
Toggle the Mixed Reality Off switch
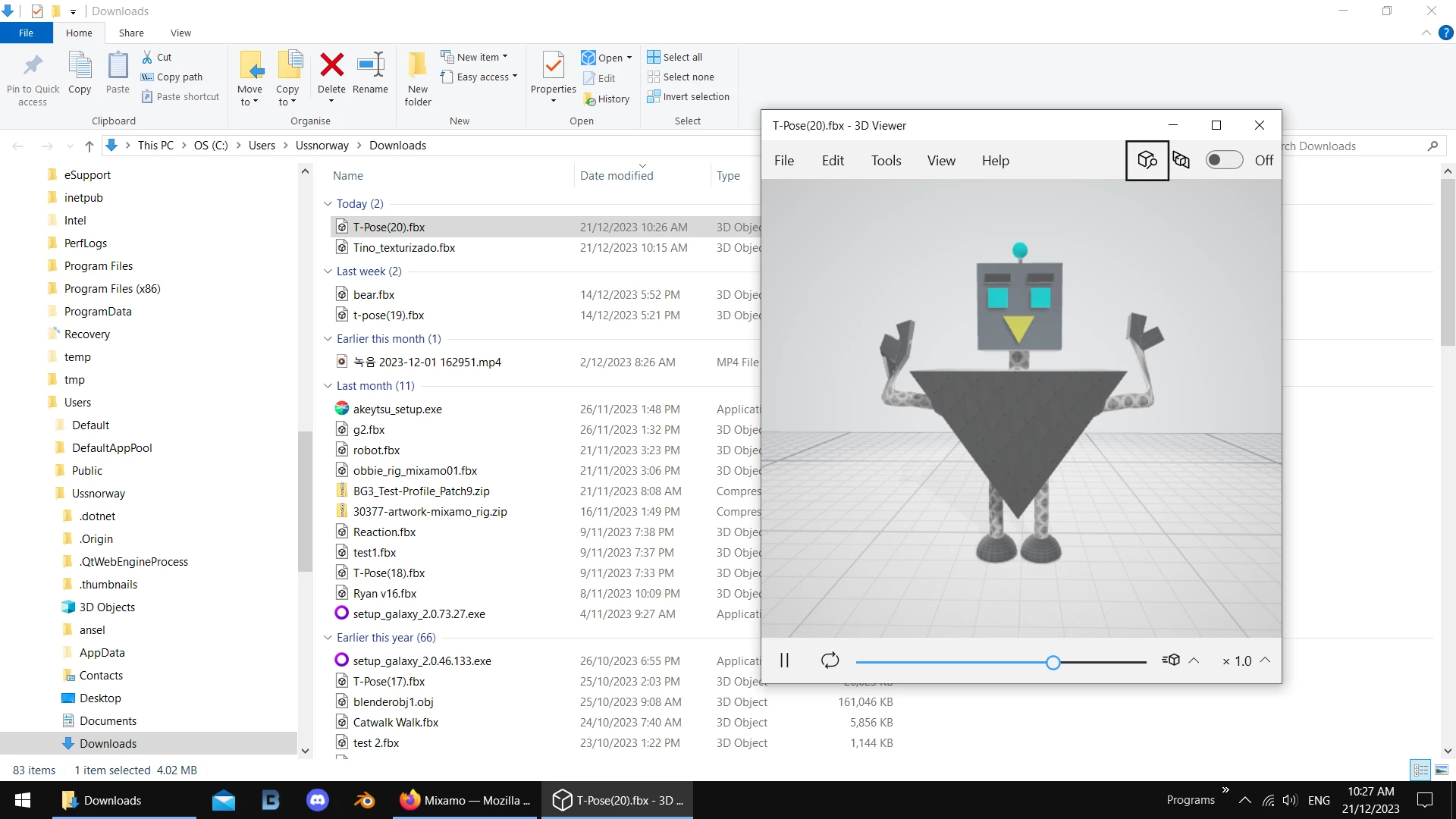tap(1224, 160)
